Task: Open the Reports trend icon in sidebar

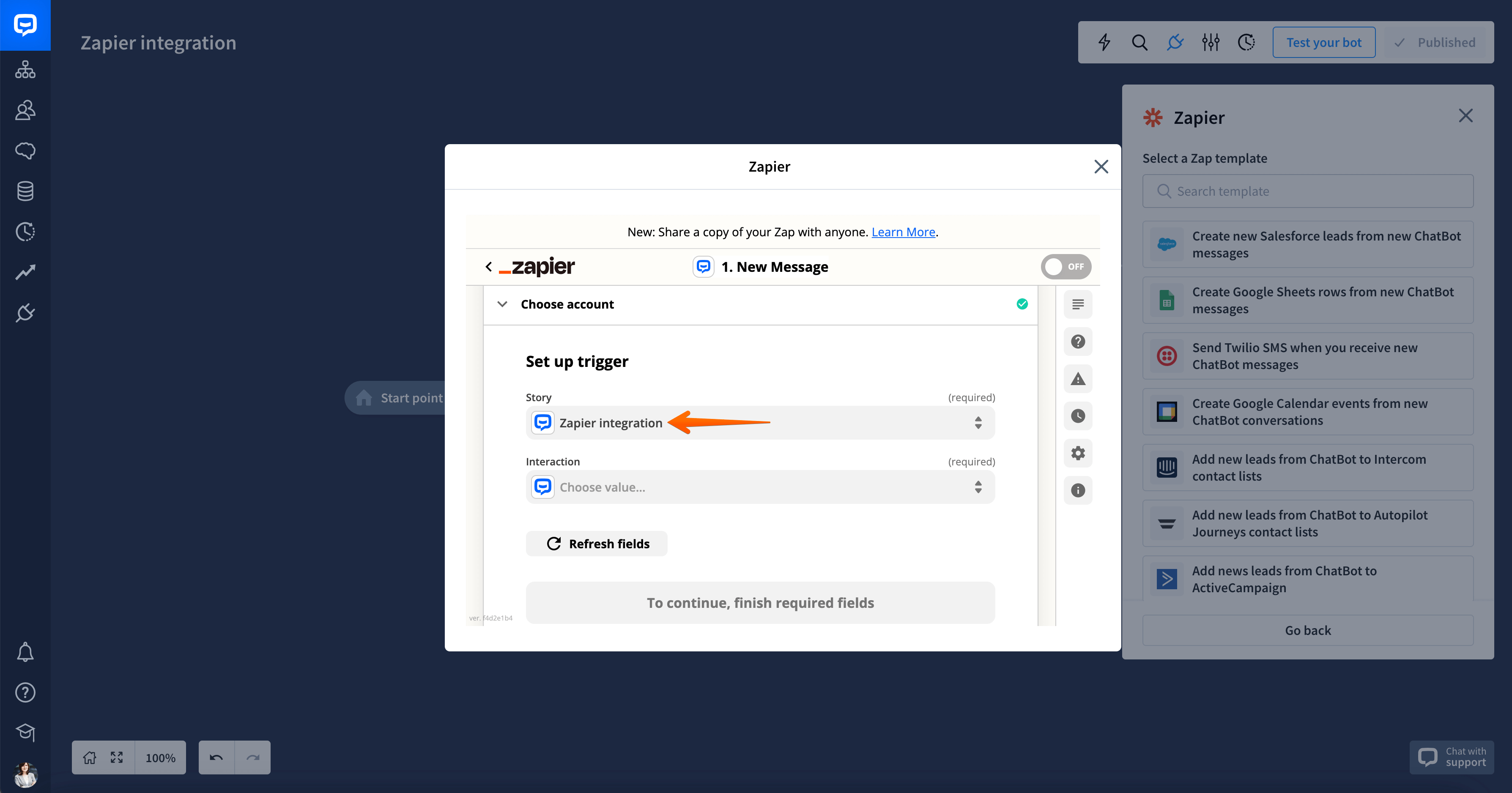Action: click(x=25, y=272)
